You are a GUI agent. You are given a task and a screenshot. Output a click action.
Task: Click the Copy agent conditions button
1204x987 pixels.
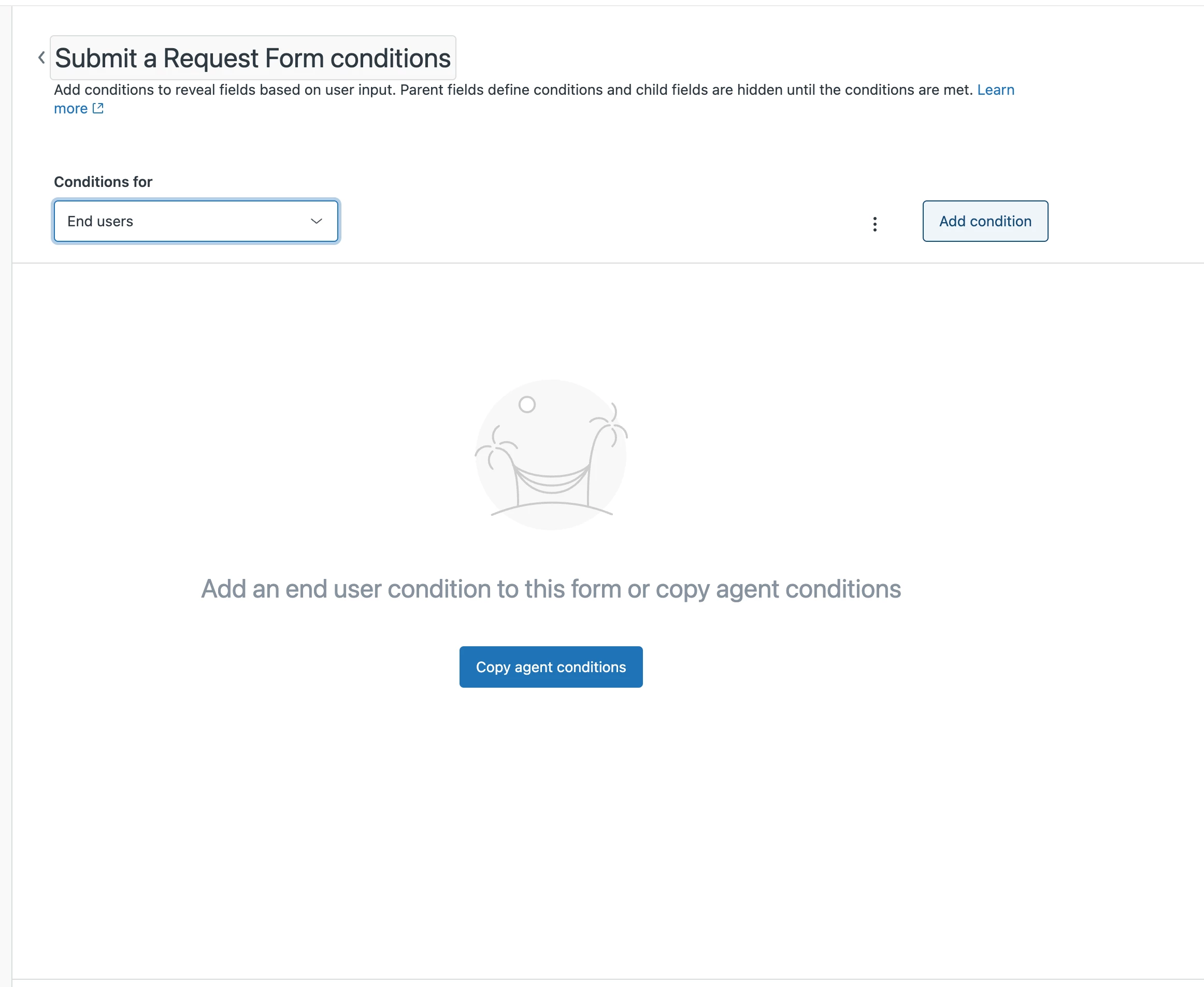[x=551, y=667]
